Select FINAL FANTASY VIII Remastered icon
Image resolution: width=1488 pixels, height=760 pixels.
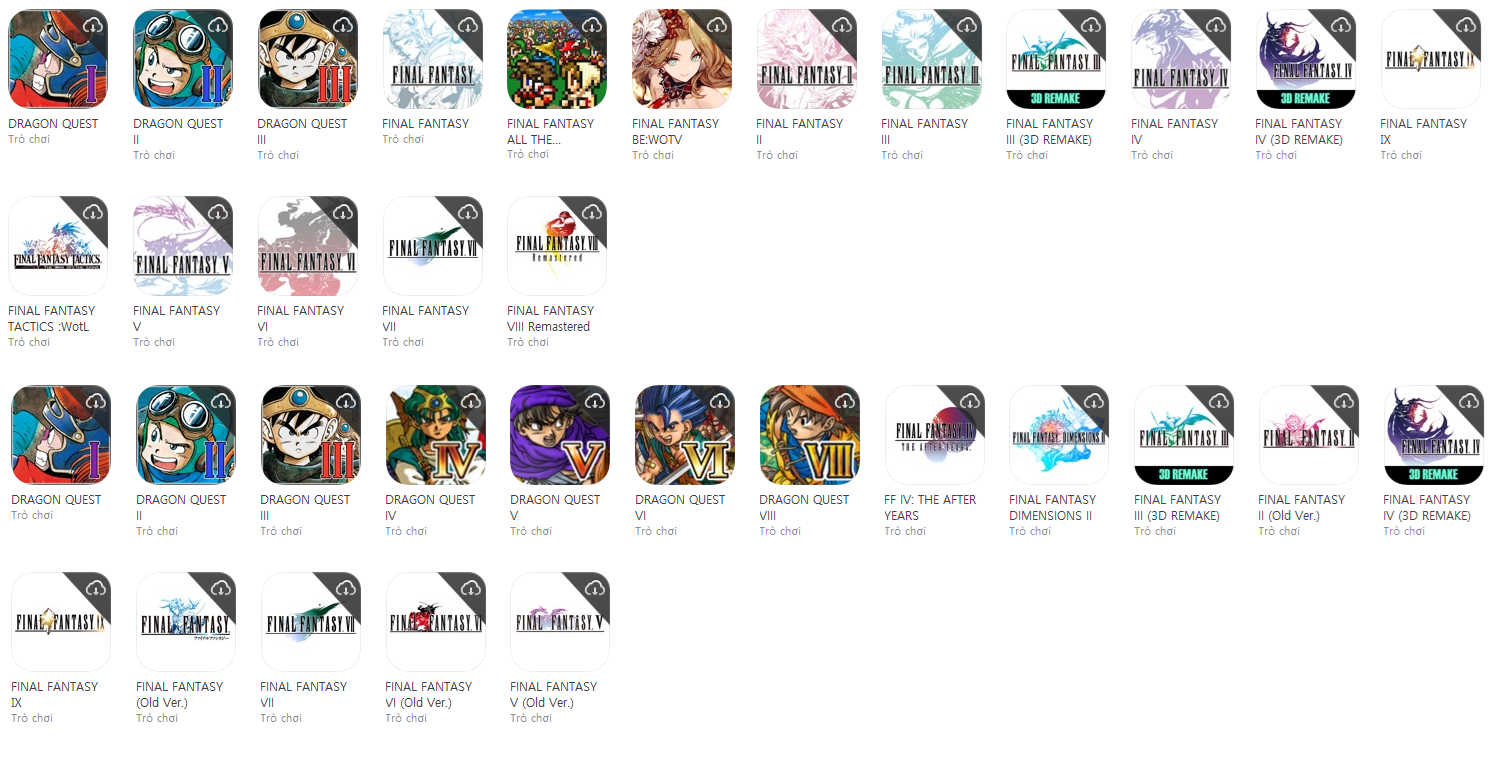[557, 246]
